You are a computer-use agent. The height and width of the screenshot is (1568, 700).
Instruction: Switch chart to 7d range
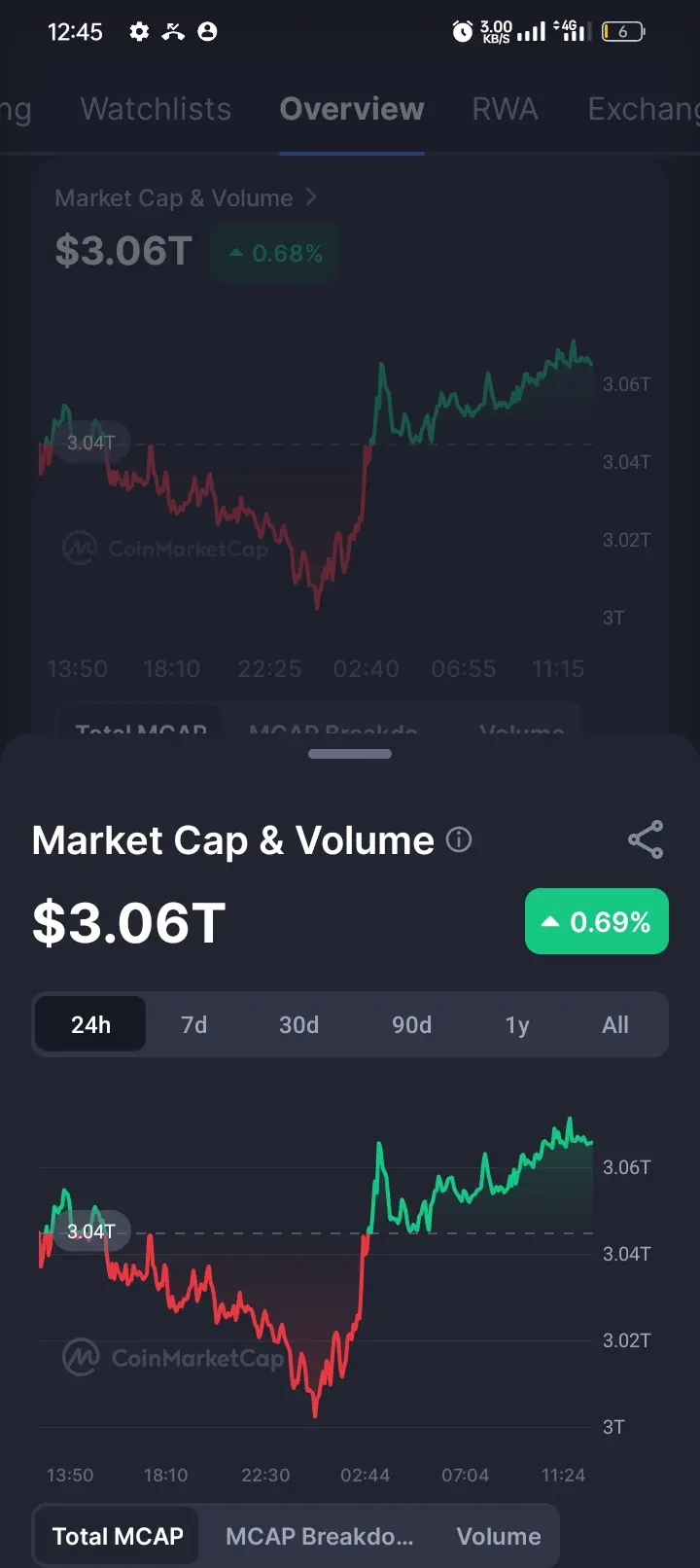194,1024
